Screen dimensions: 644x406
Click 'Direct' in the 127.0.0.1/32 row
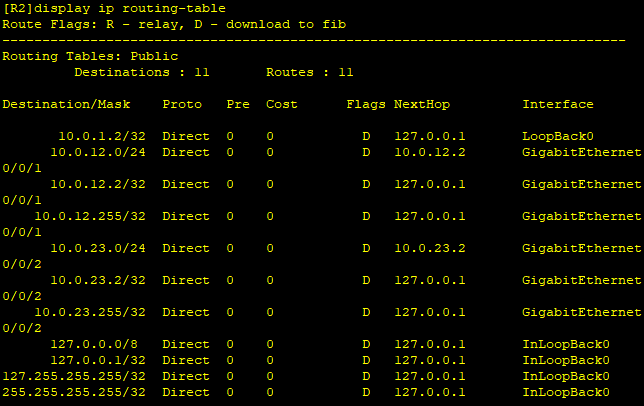186,360
